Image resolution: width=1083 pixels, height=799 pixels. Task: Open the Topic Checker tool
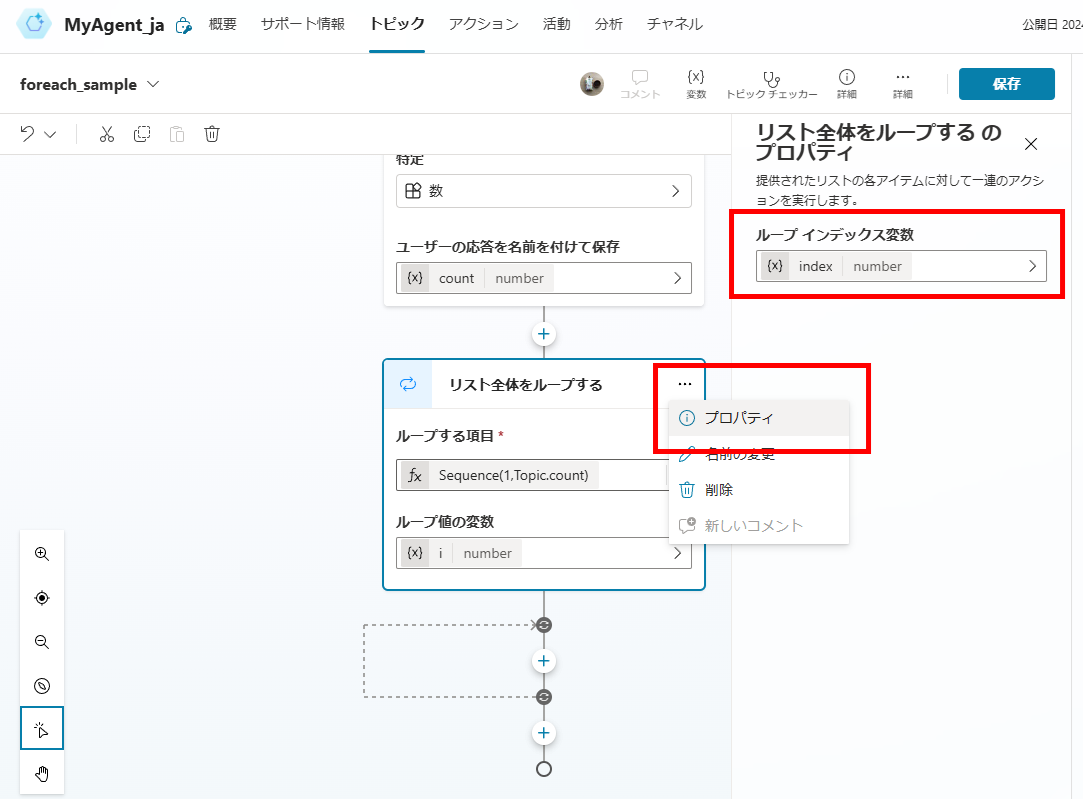[x=771, y=84]
